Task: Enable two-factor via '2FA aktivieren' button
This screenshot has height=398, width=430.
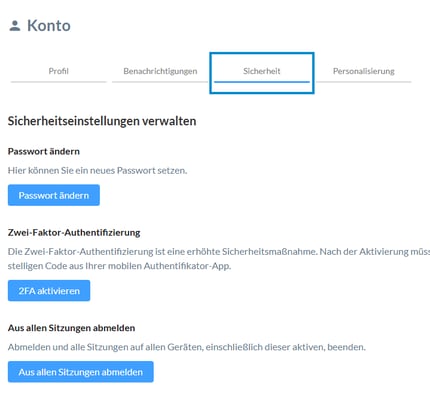Action: tap(49, 291)
